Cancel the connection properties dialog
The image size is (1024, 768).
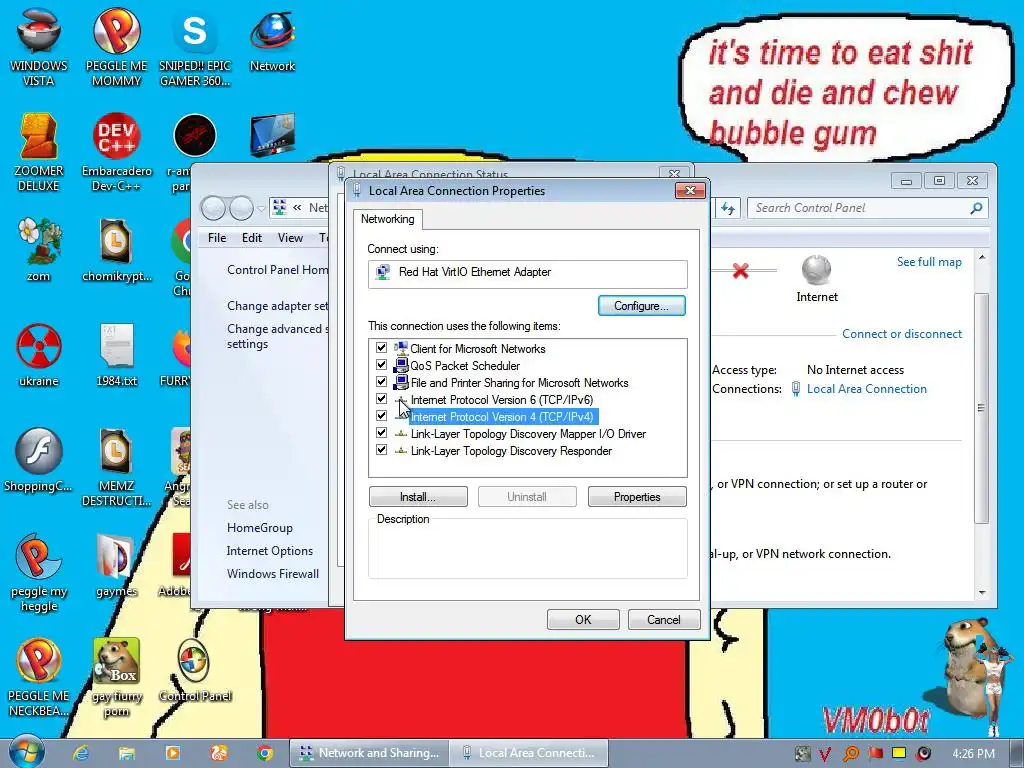click(x=664, y=620)
